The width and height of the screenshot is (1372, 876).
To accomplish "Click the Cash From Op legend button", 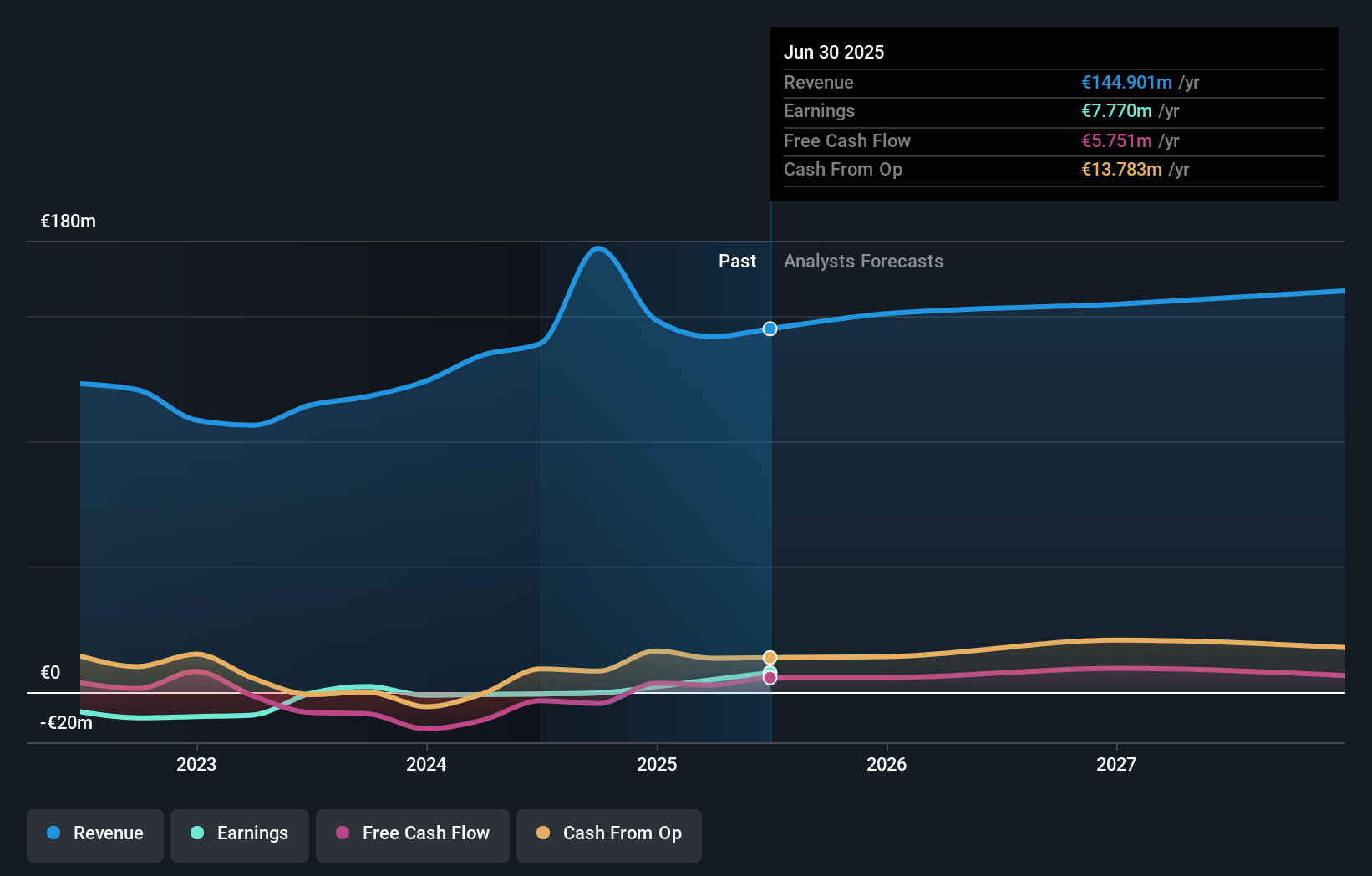I will (608, 833).
